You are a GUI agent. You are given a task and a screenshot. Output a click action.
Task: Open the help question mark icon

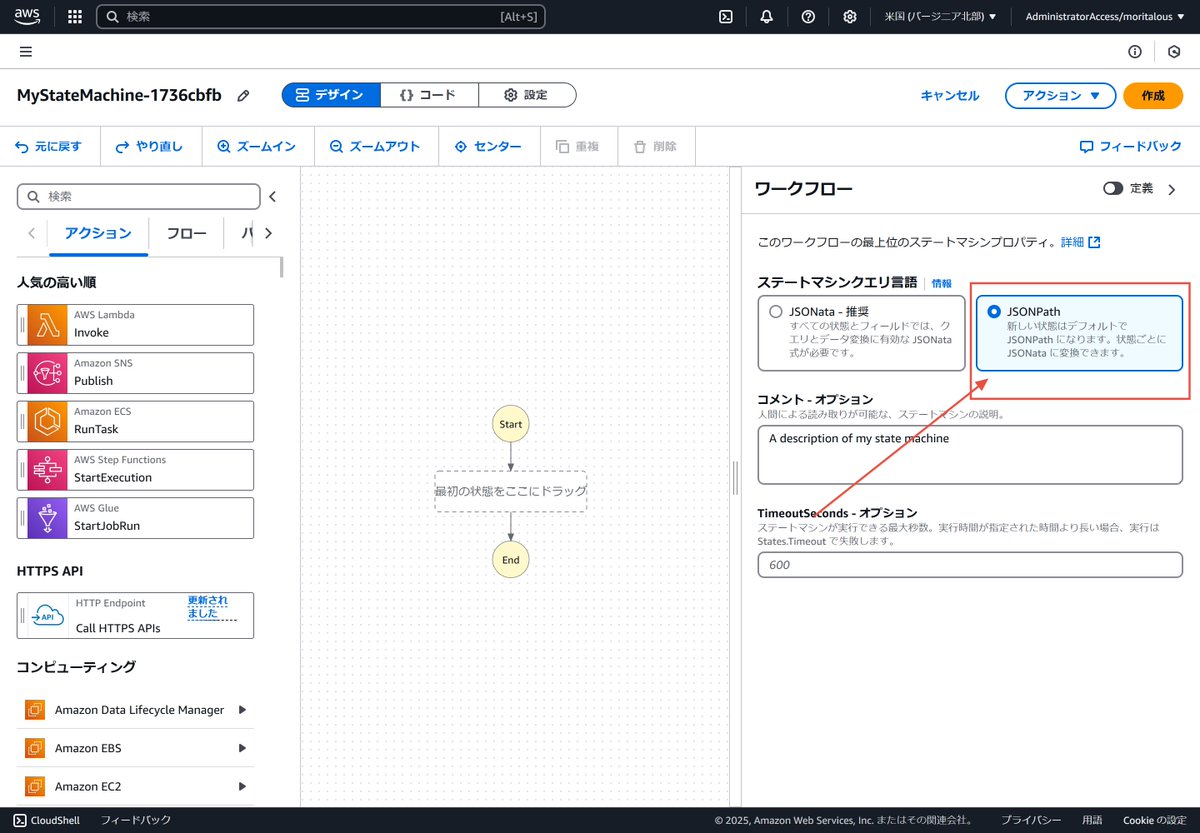(x=808, y=17)
